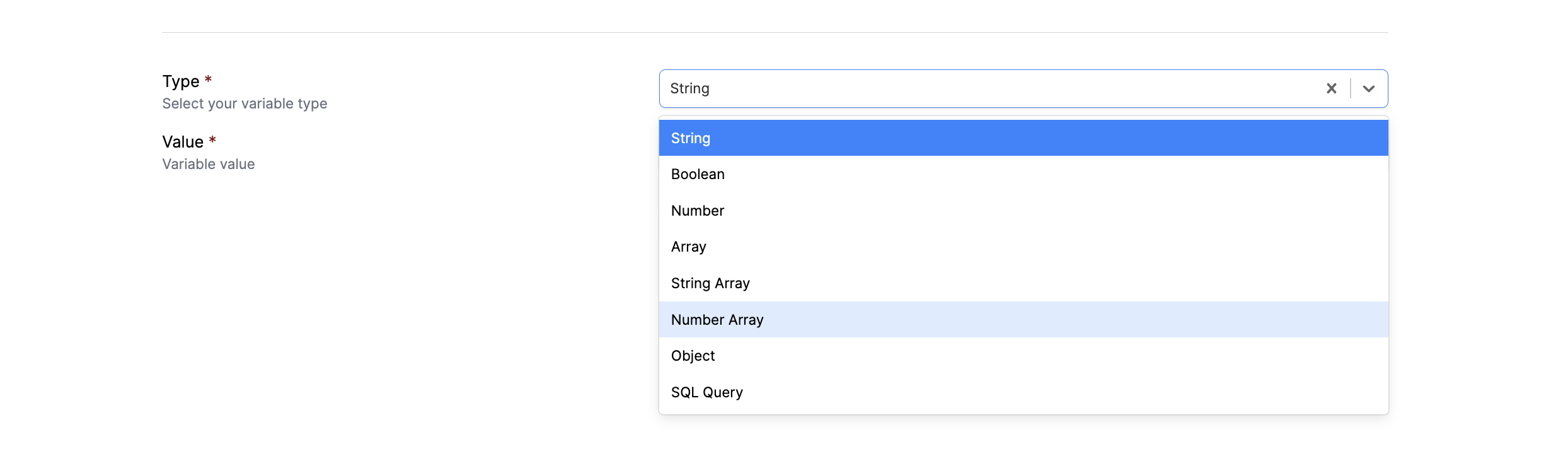1568x449 pixels.
Task: Choose Boolean from the type list
Action: pyautogui.click(x=1023, y=174)
